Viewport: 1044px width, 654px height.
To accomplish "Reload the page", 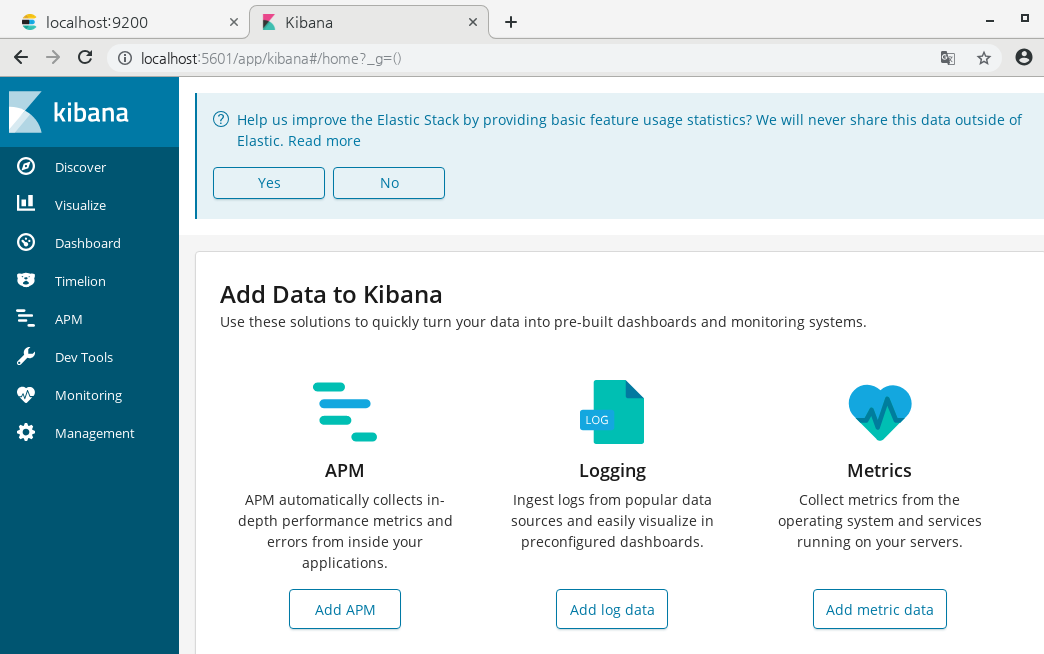I will click(x=85, y=58).
